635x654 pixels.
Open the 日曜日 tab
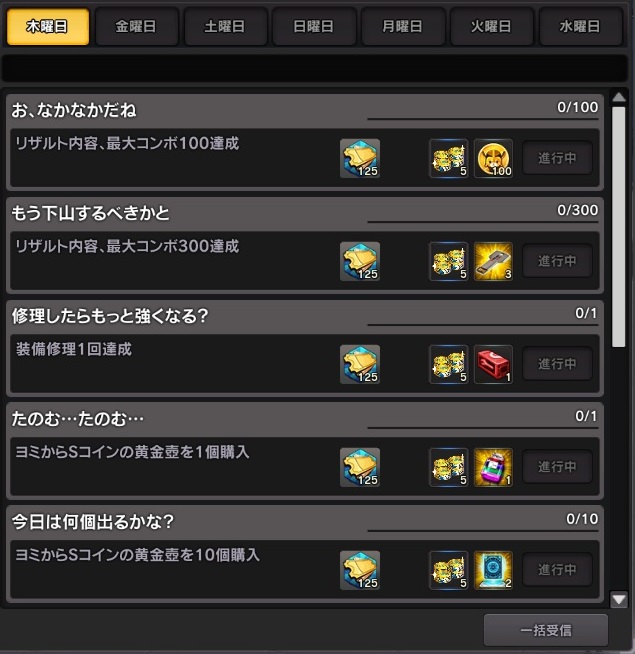coord(314,27)
